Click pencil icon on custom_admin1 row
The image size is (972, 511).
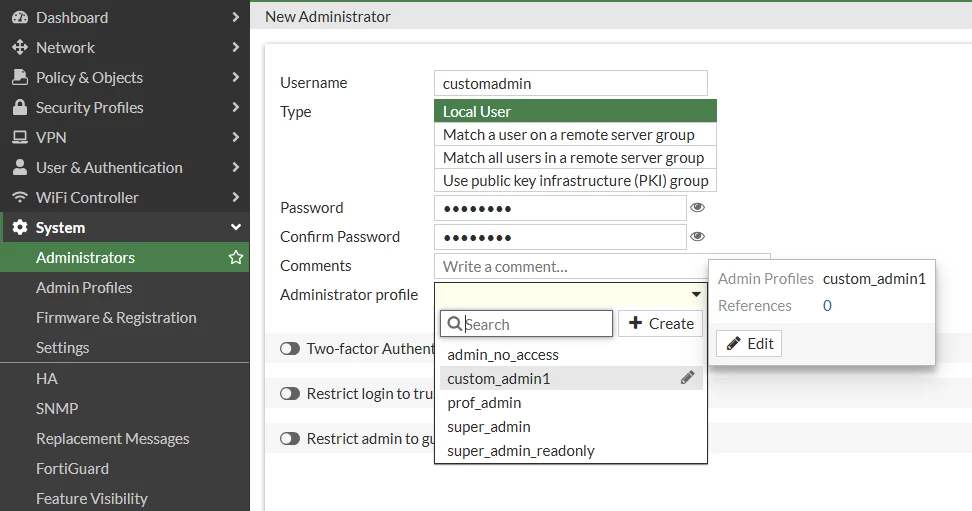point(687,378)
